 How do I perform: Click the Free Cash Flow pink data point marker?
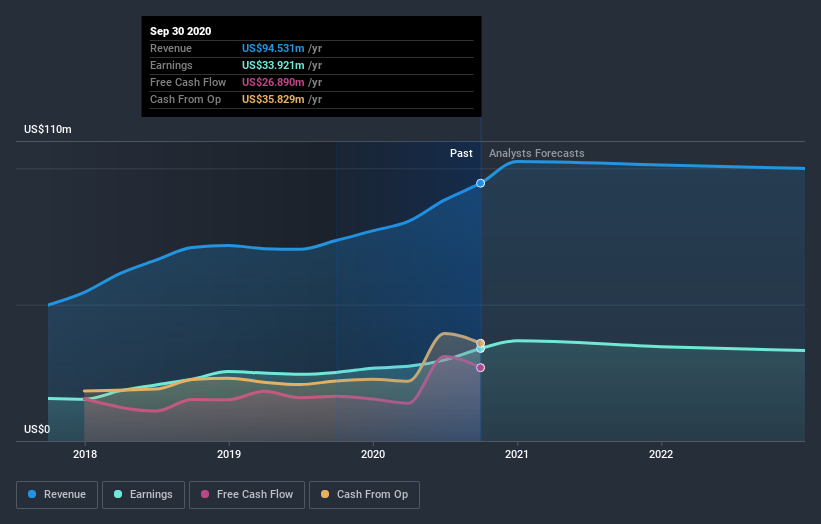coord(481,367)
